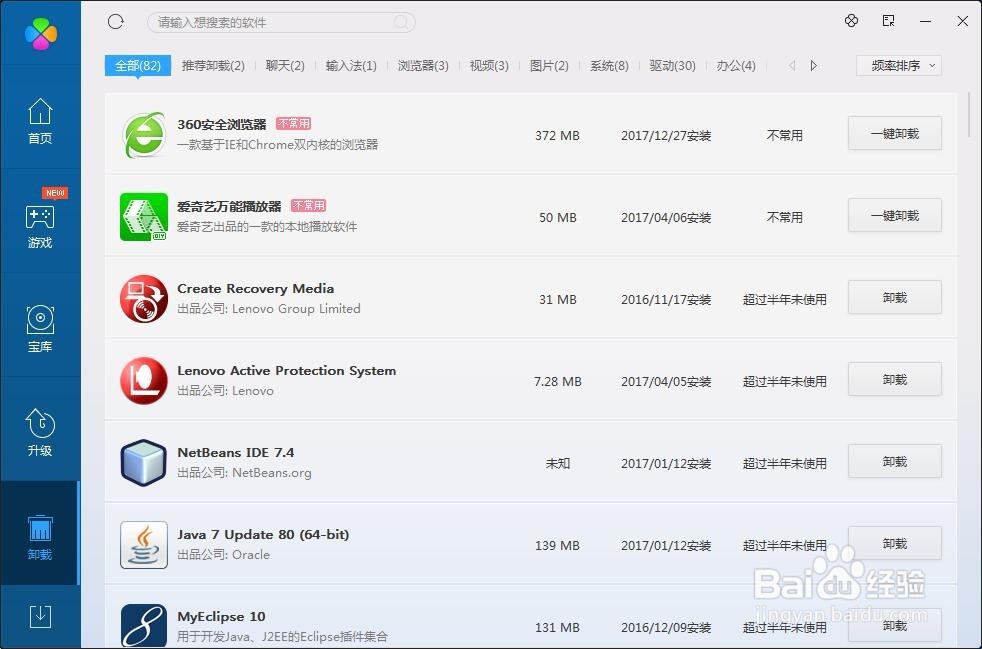Open the 宝库 treasure section
The image size is (982, 649).
click(40, 330)
